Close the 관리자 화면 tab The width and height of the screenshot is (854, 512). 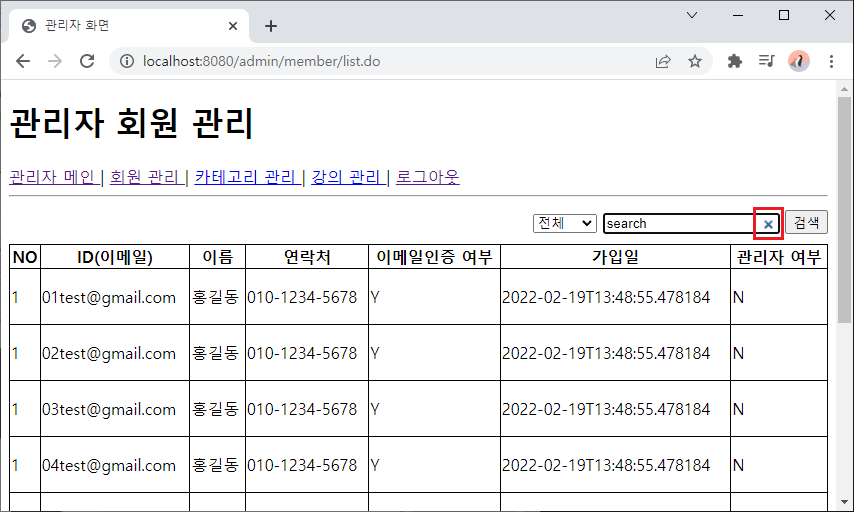click(x=233, y=26)
